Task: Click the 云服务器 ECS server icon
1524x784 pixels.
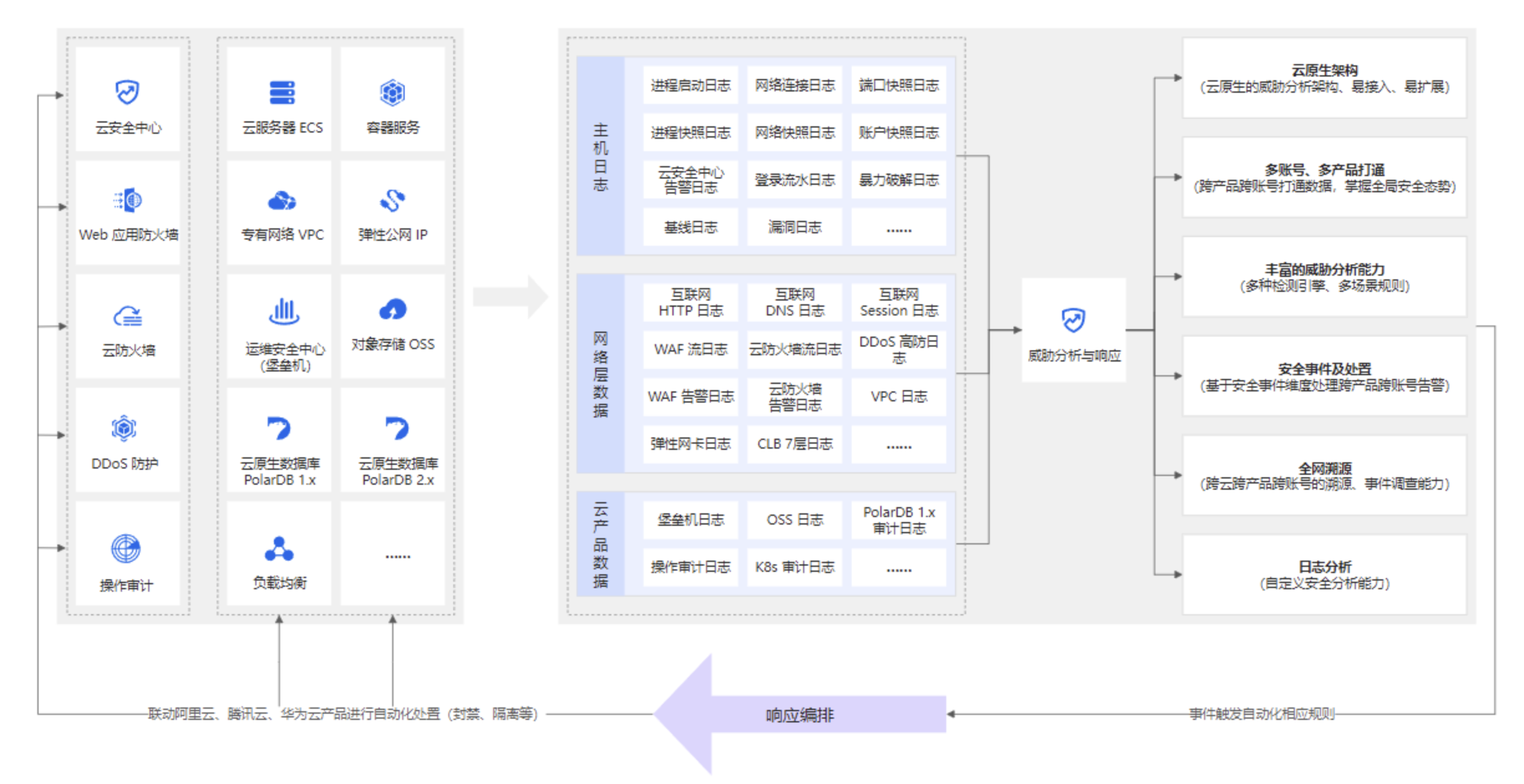Action: tap(282, 93)
